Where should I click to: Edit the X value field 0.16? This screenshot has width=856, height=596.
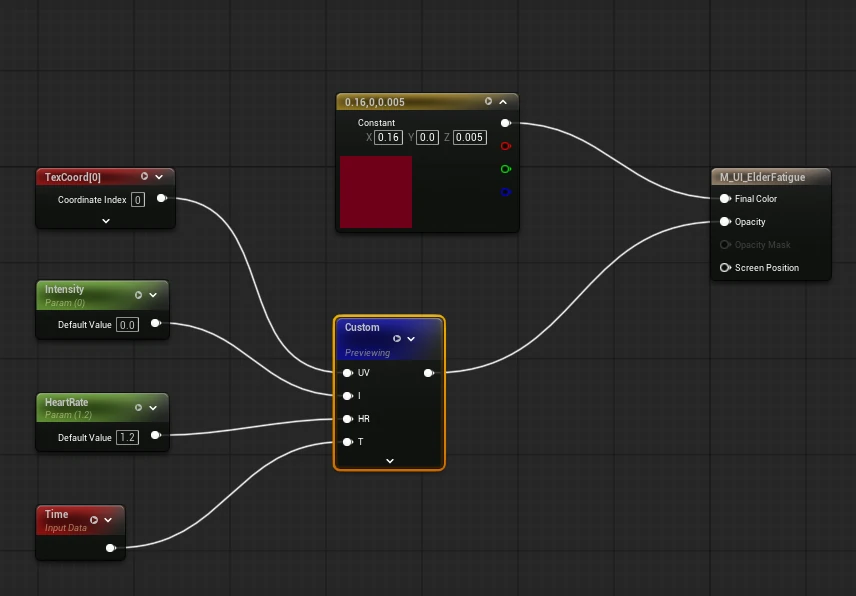coord(388,137)
